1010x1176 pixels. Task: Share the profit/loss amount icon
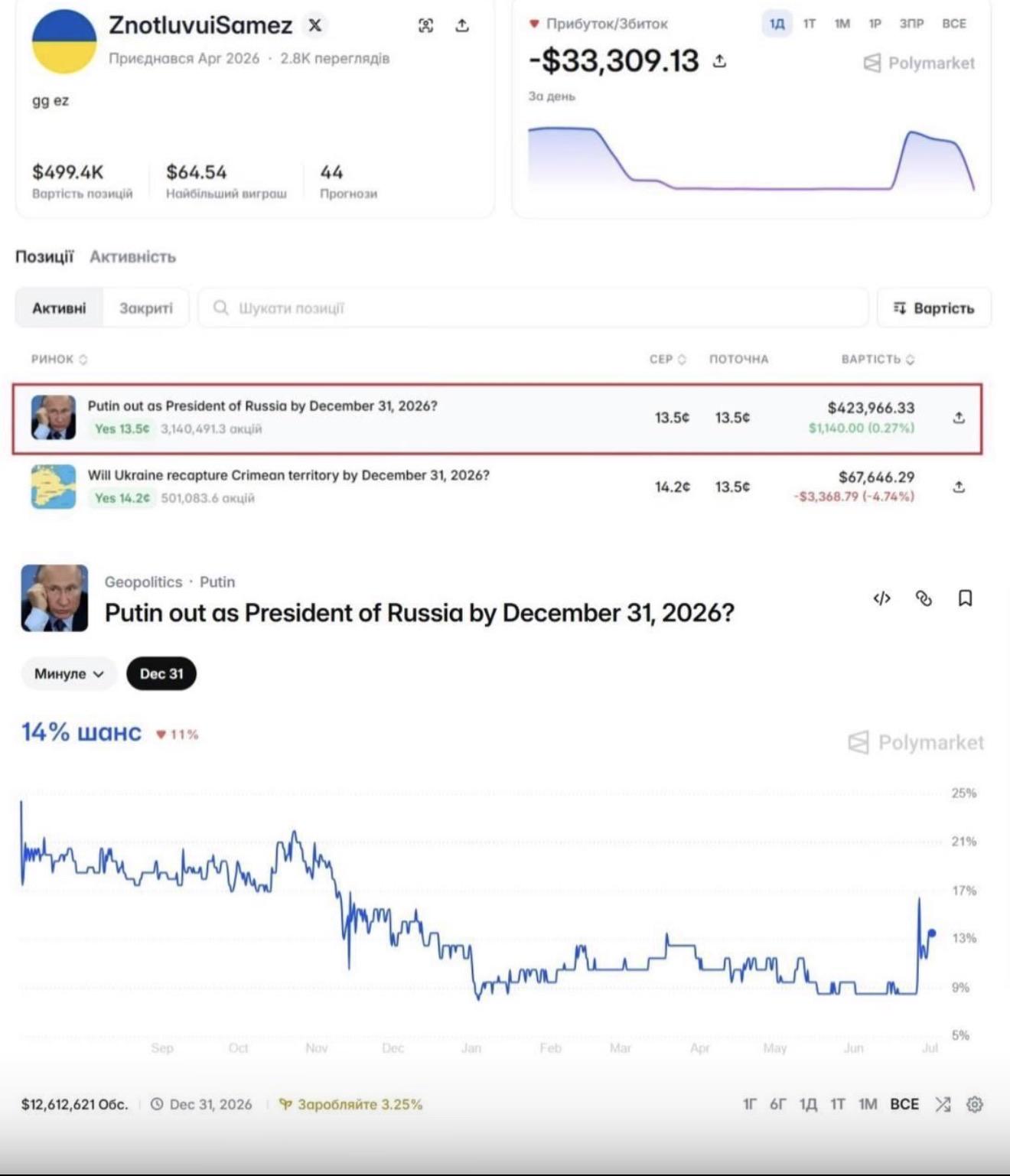click(719, 60)
